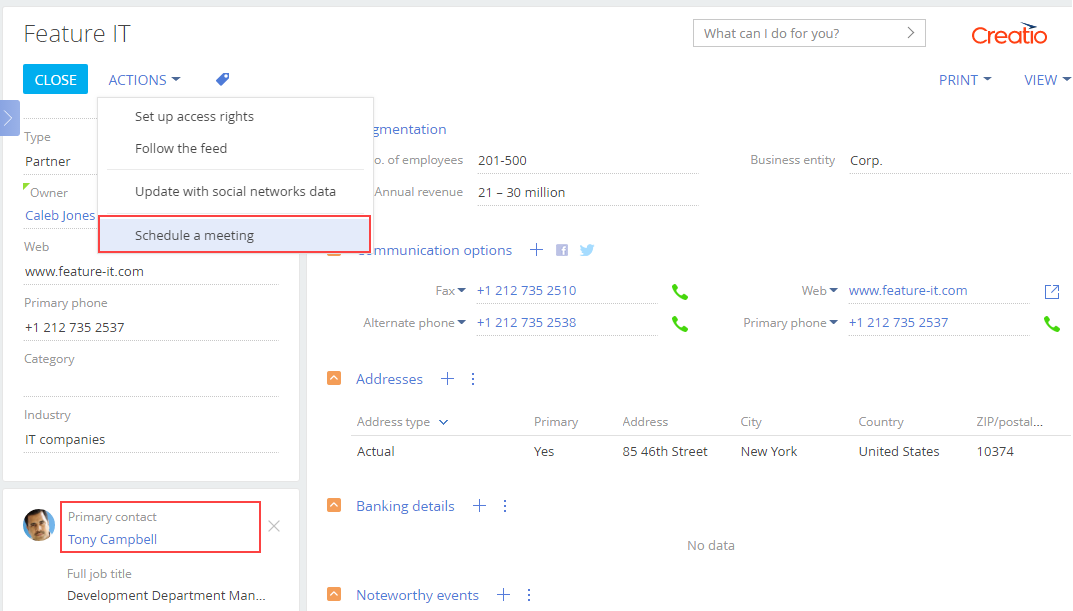Select Update with social networks data

(235, 192)
